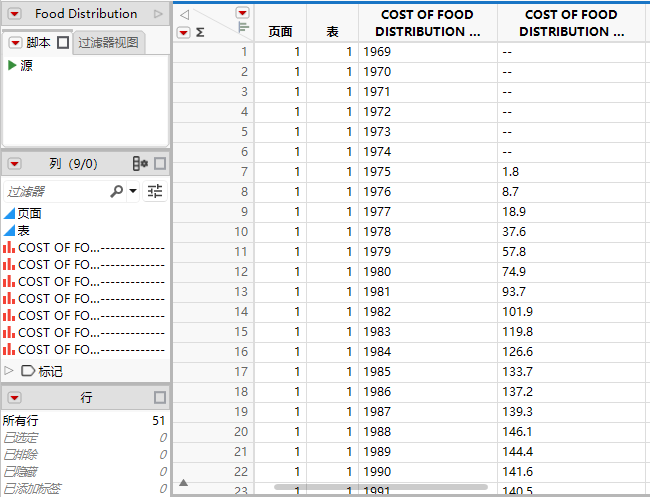Click the horizontal scrollbar at table bottom

pos(381,487)
